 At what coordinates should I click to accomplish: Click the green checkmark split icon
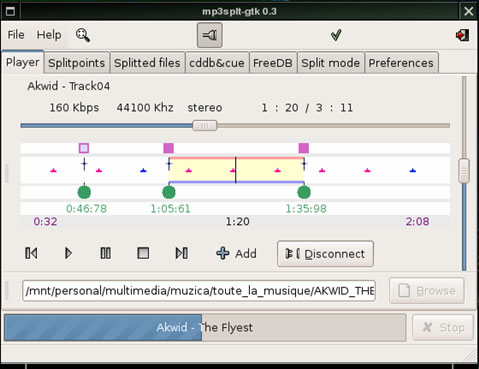click(x=336, y=35)
